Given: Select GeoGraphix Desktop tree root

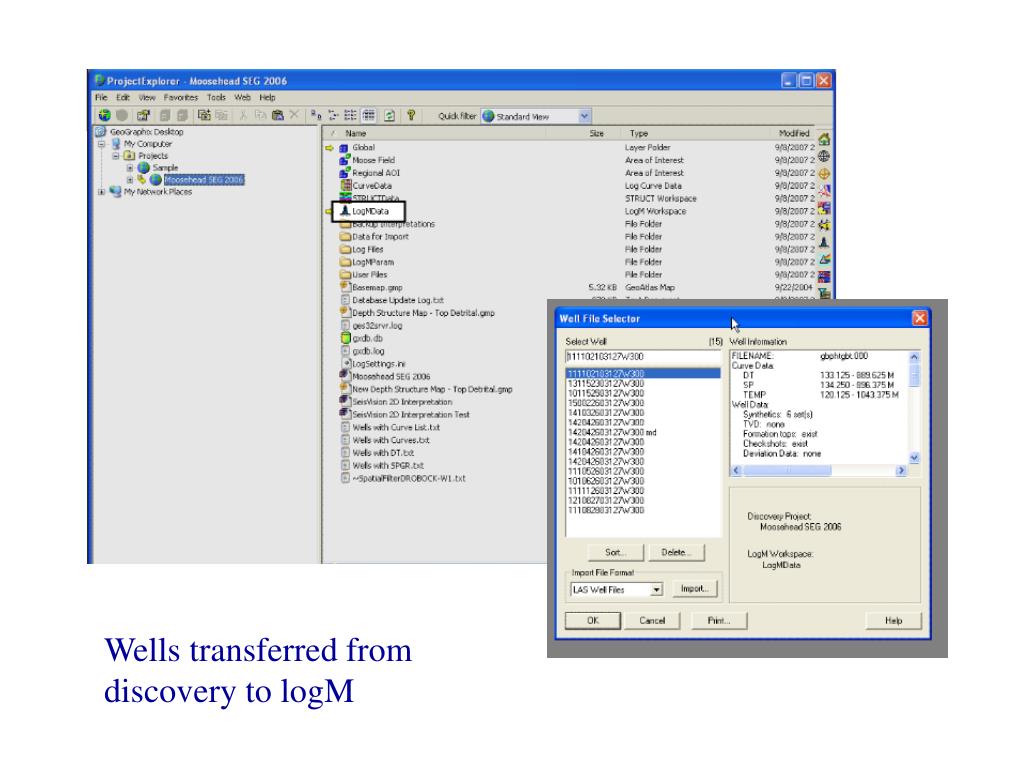Looking at the screenshot, I should tap(146, 132).
